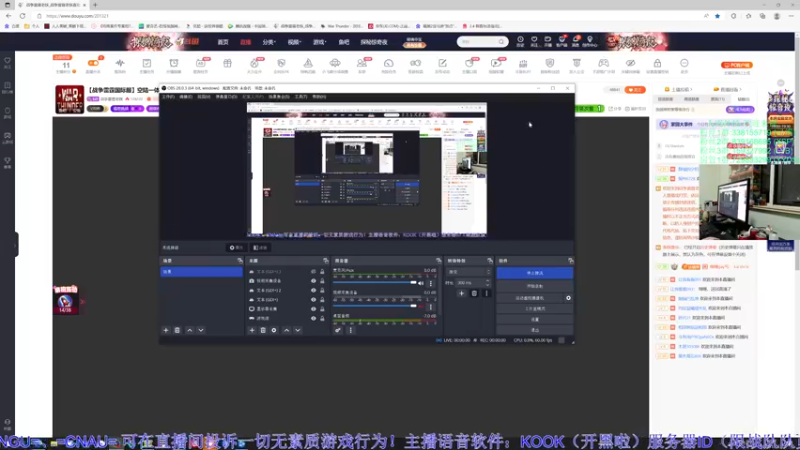Toggle visibility of 显示器采集 source
Image resolution: width=800 pixels, height=450 pixels.
313,309
